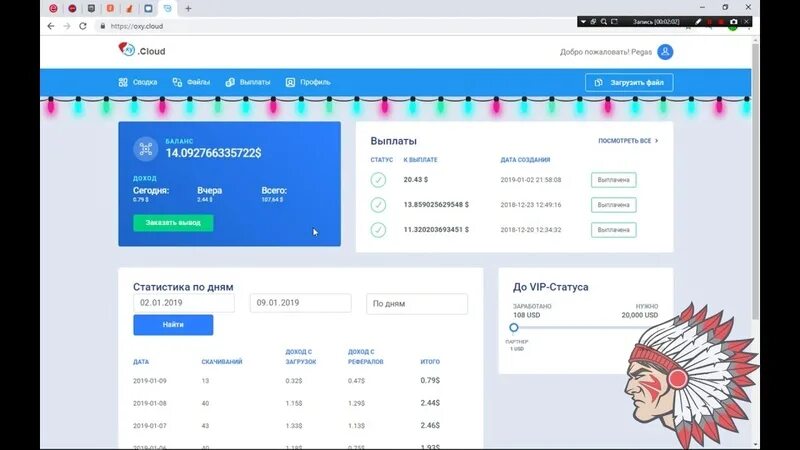Click the browser back arrow
The height and width of the screenshot is (450, 800).
tap(51, 26)
